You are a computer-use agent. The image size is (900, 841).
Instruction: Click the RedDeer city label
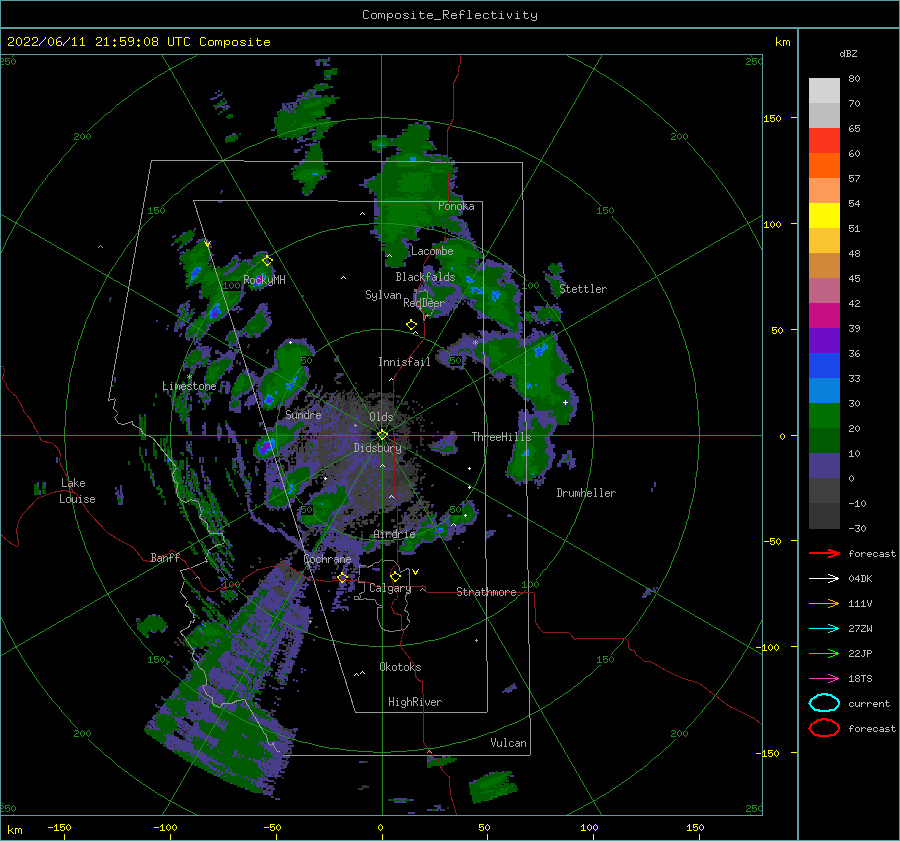click(x=424, y=303)
